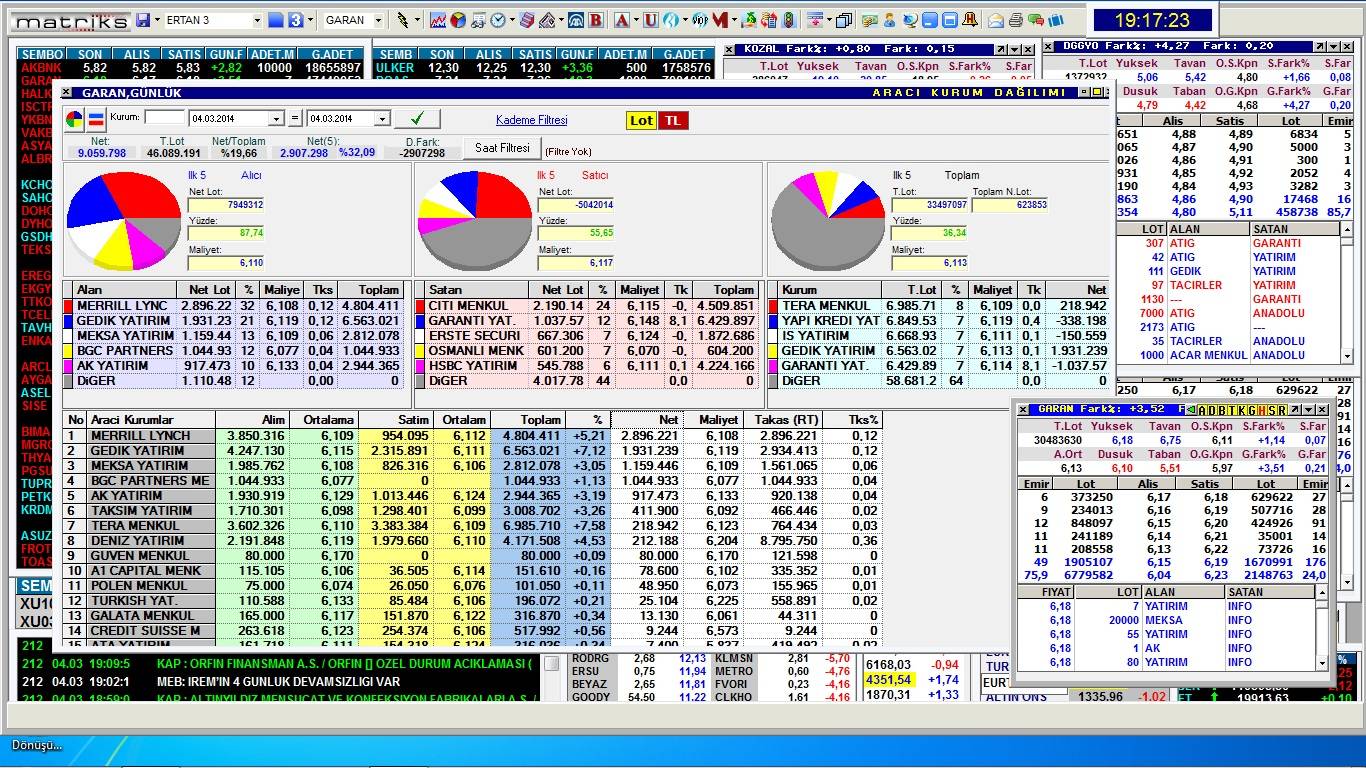Open the Kademe Filtresi link
The height and width of the screenshot is (768, 1366).
[x=531, y=120]
